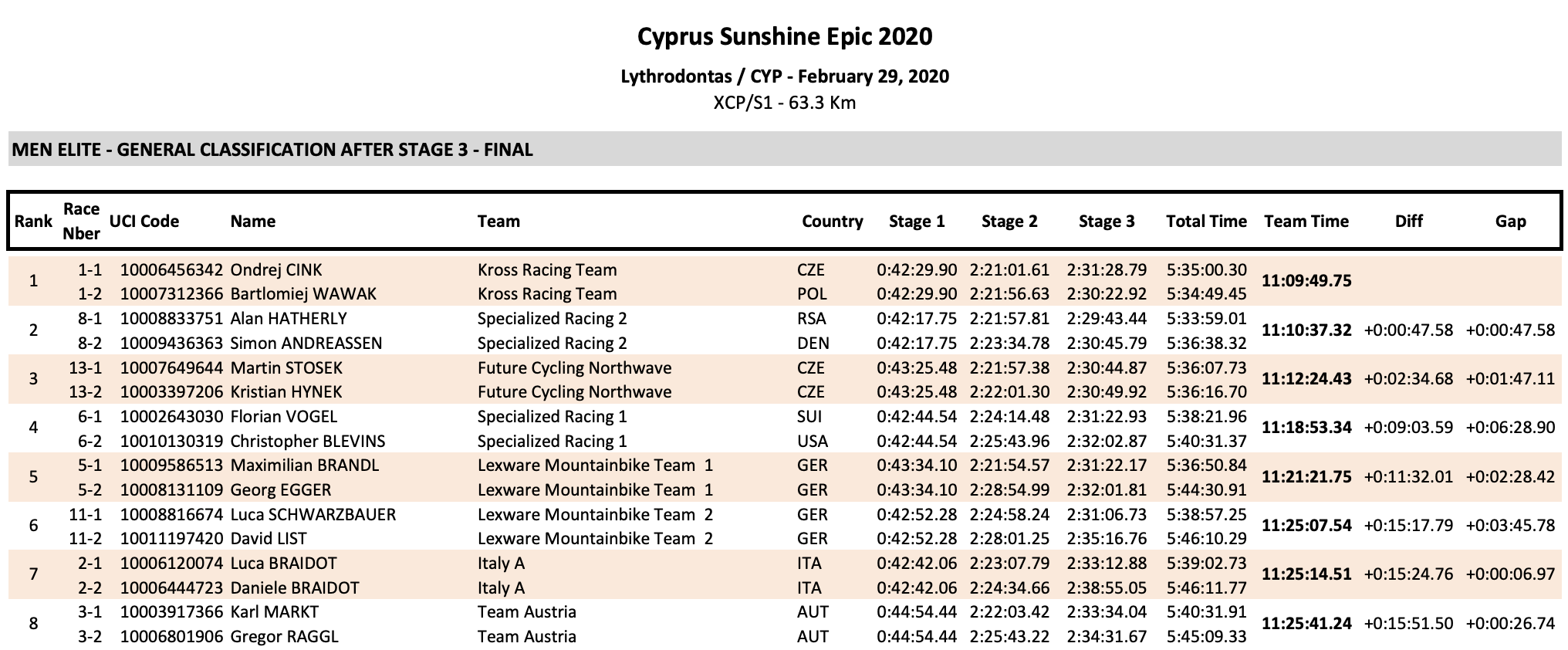Select rider name Bartlomiej WAWAK
The height and width of the screenshot is (650, 1568).
(x=303, y=294)
